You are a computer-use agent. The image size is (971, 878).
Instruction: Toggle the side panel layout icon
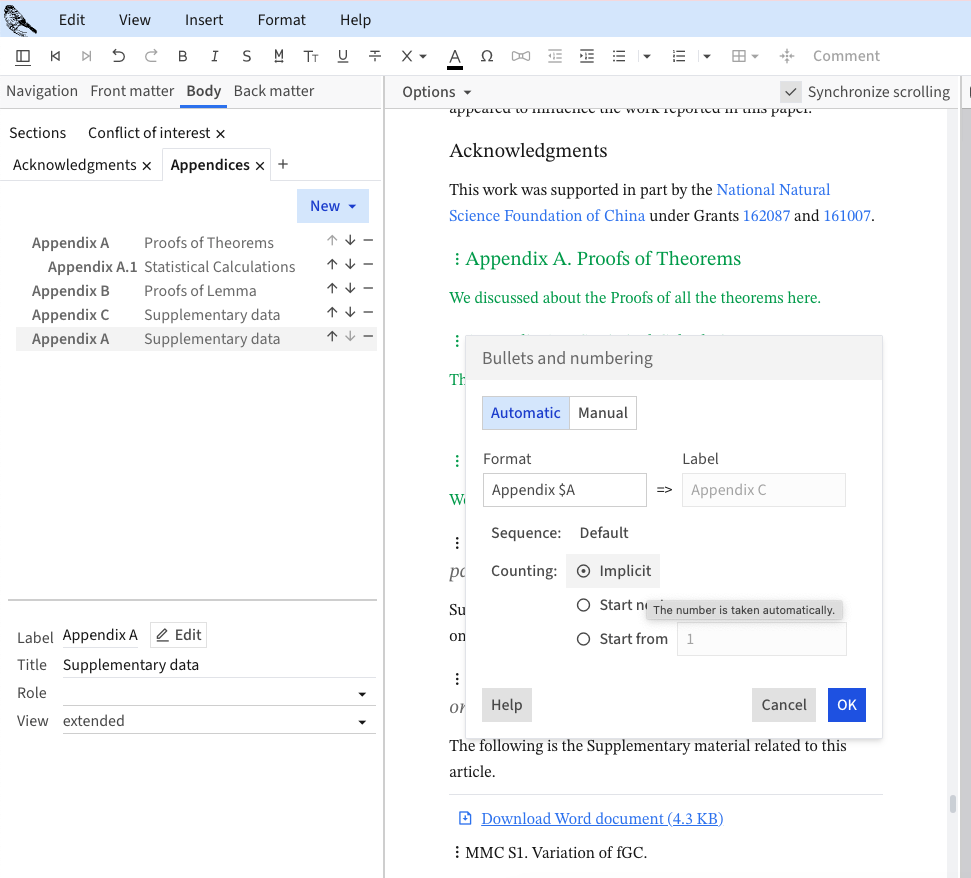click(23, 56)
